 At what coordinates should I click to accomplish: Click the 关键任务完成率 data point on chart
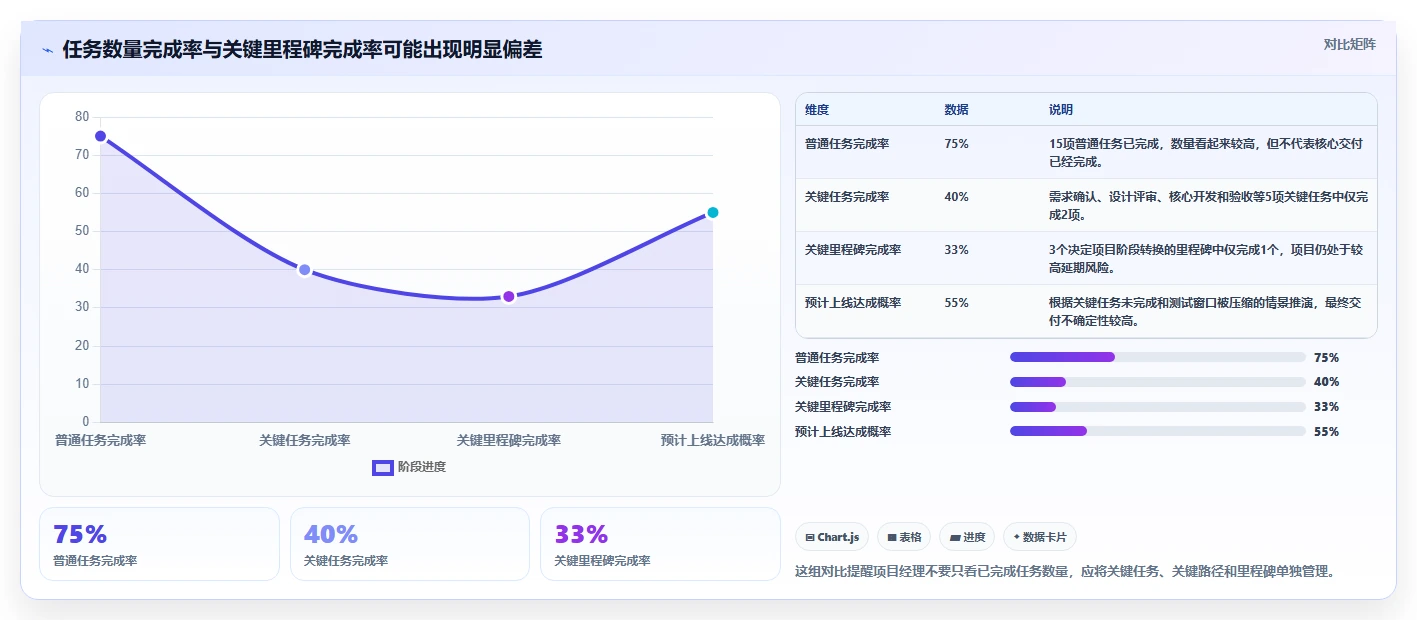[304, 270]
